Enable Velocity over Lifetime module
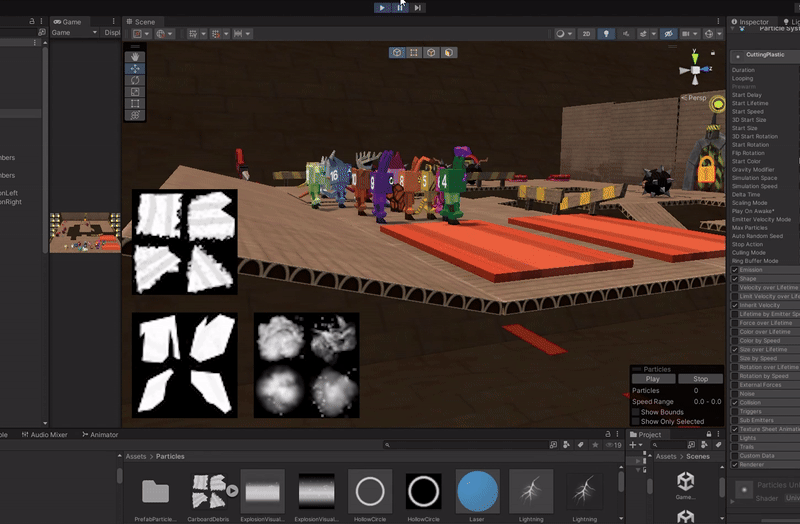The height and width of the screenshot is (524, 800). click(x=735, y=288)
